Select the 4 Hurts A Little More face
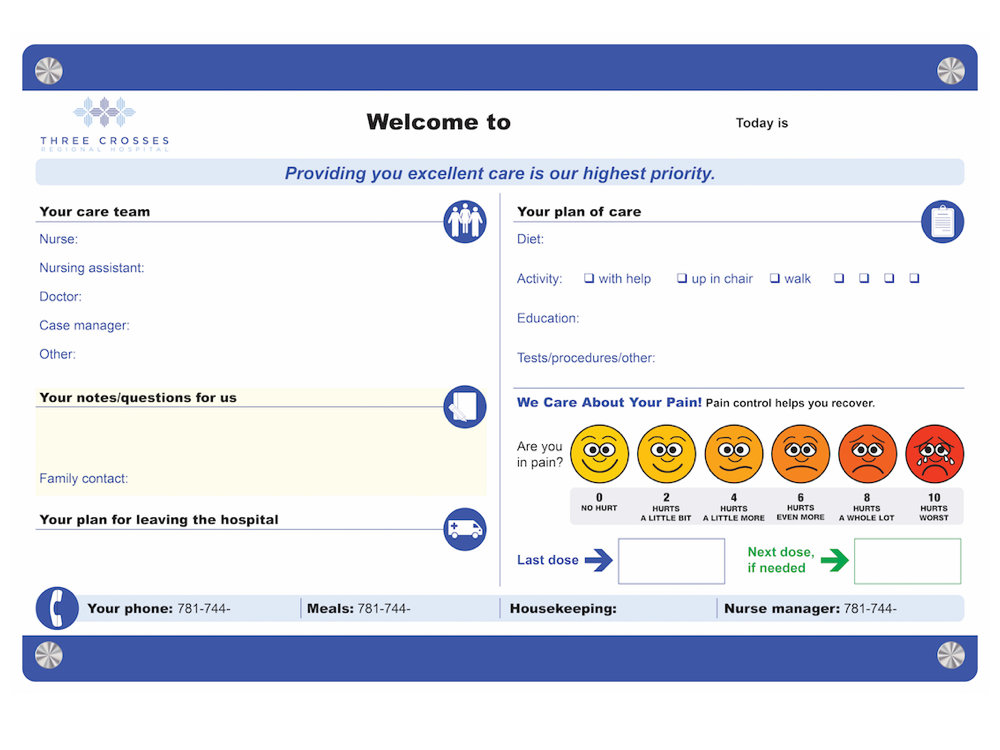Viewport: 1000px width, 750px height. 733,454
